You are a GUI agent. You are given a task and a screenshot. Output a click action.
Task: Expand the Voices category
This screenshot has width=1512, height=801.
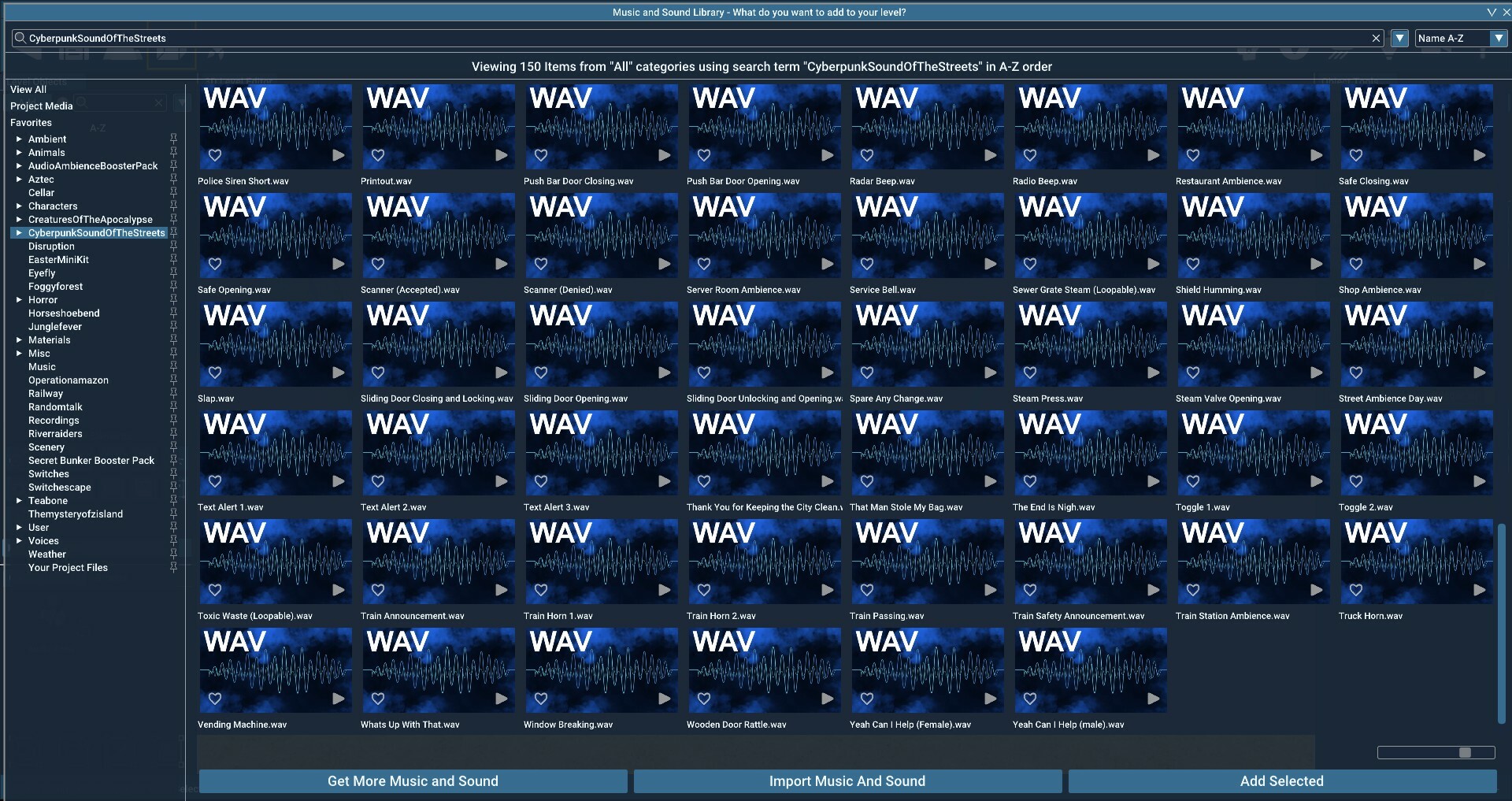coord(19,540)
